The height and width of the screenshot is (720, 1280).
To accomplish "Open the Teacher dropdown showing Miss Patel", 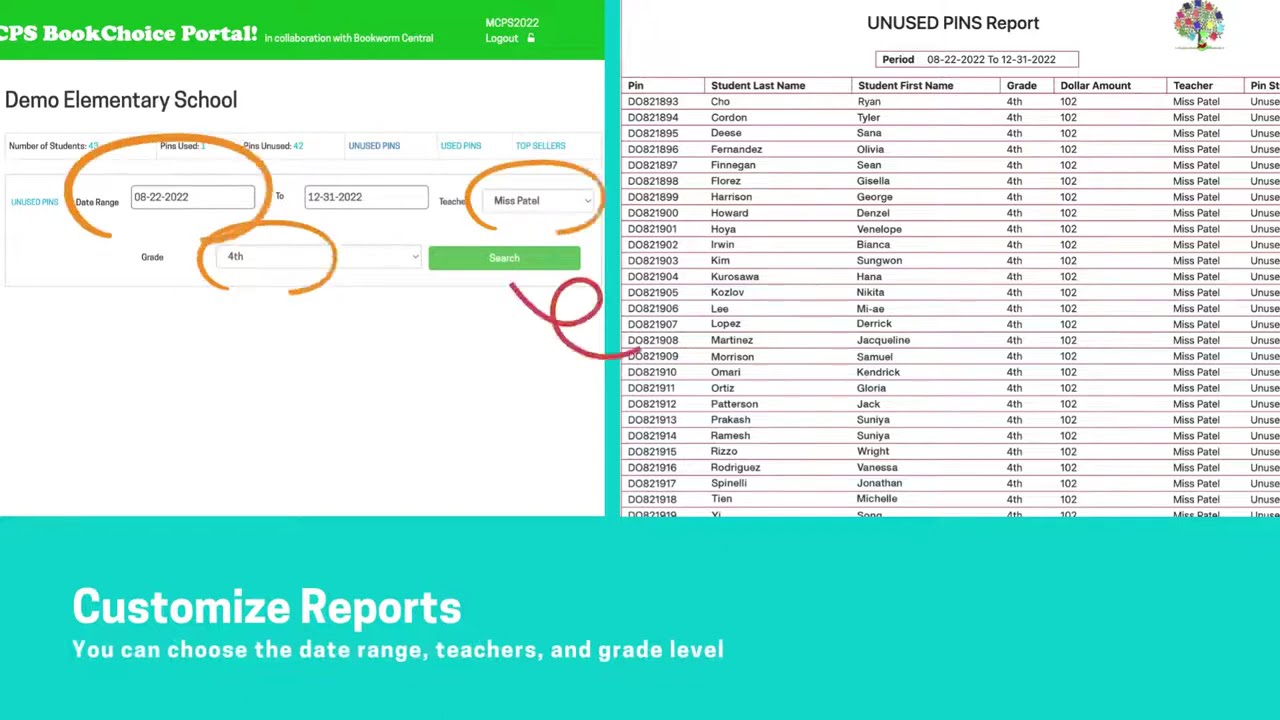I will [539, 201].
